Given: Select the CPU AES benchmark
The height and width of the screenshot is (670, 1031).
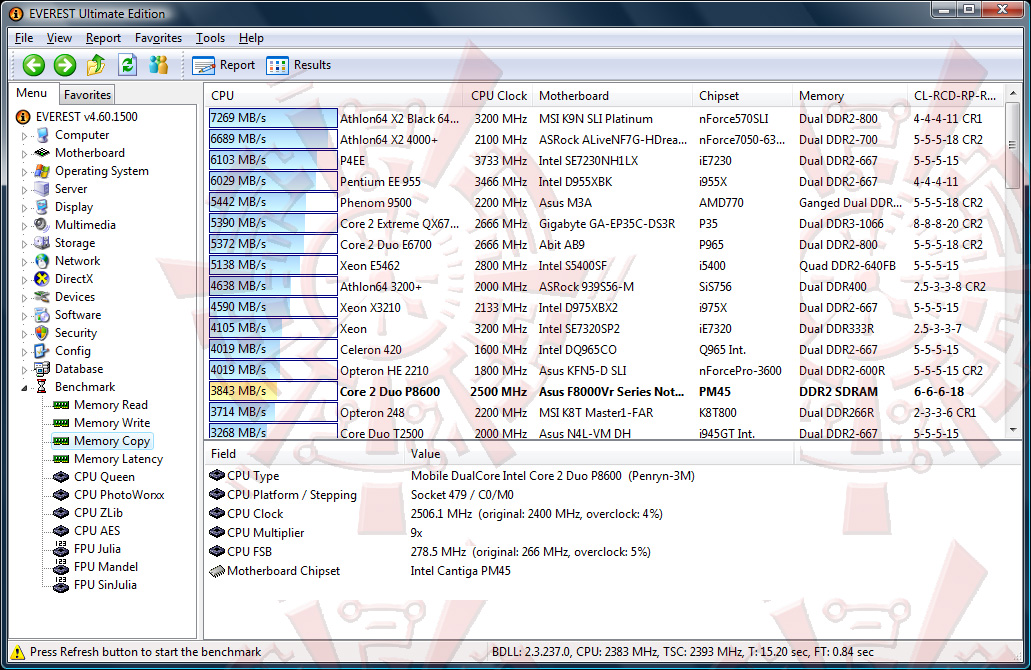Looking at the screenshot, I should tap(97, 531).
